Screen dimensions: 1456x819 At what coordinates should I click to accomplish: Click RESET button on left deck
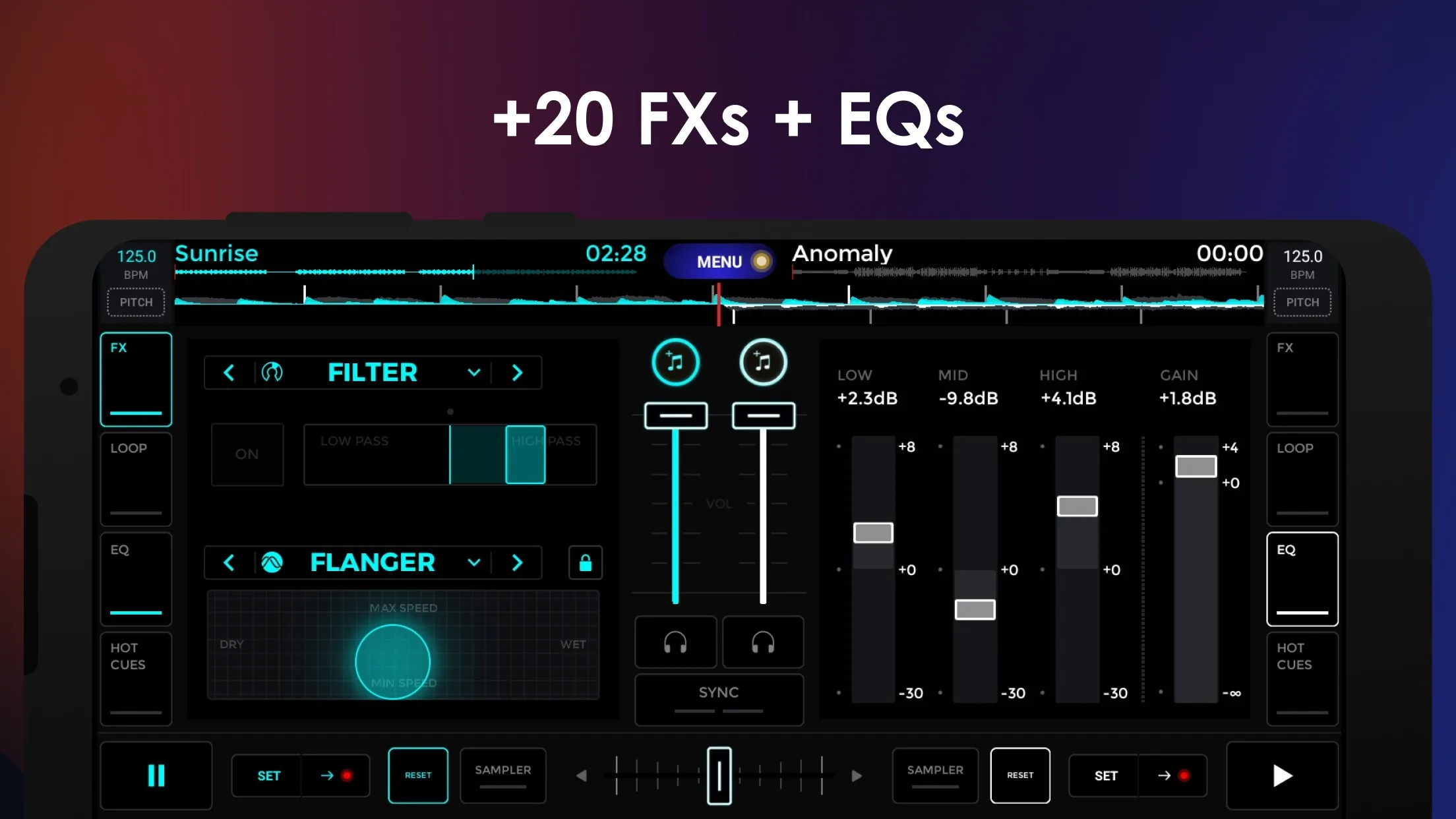tap(418, 775)
